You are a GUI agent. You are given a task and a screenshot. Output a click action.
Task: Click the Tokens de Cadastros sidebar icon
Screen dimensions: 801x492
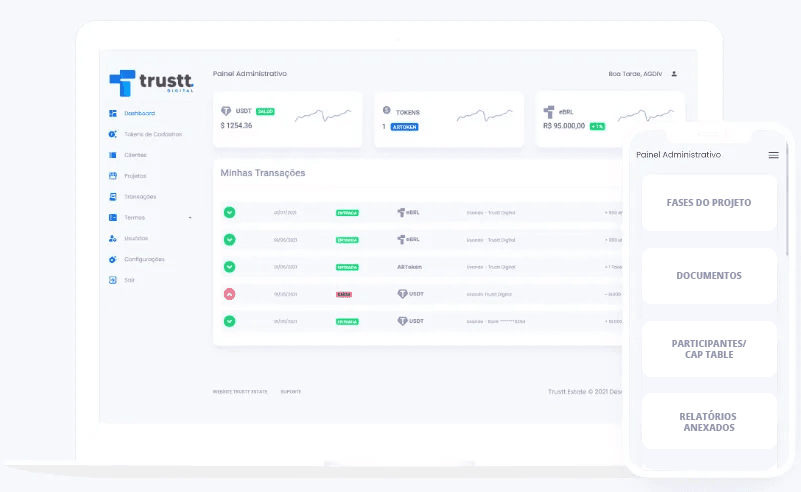click(x=113, y=134)
